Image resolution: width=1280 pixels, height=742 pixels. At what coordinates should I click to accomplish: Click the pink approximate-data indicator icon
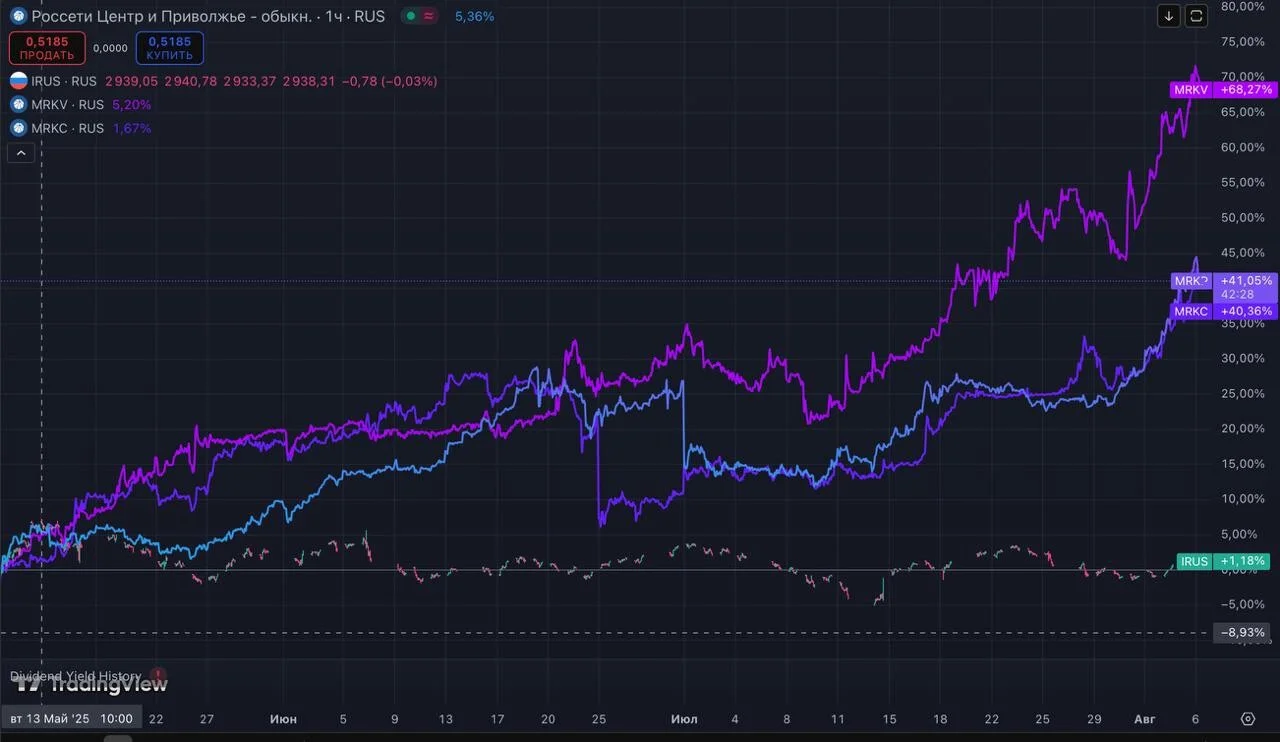click(428, 16)
